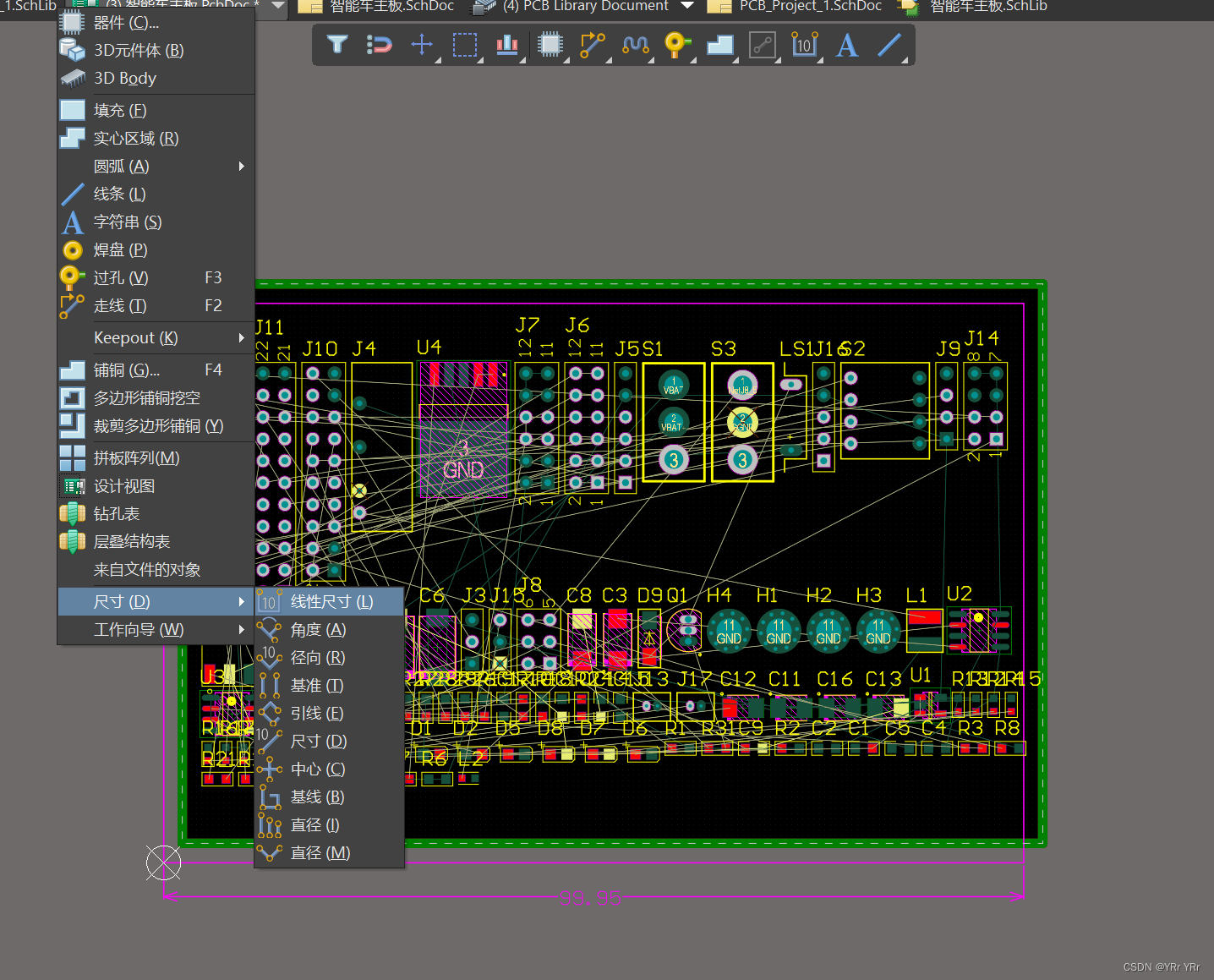Choose 拼板阵列(M) menu entry
Screen dimensions: 1214x980
click(156, 457)
